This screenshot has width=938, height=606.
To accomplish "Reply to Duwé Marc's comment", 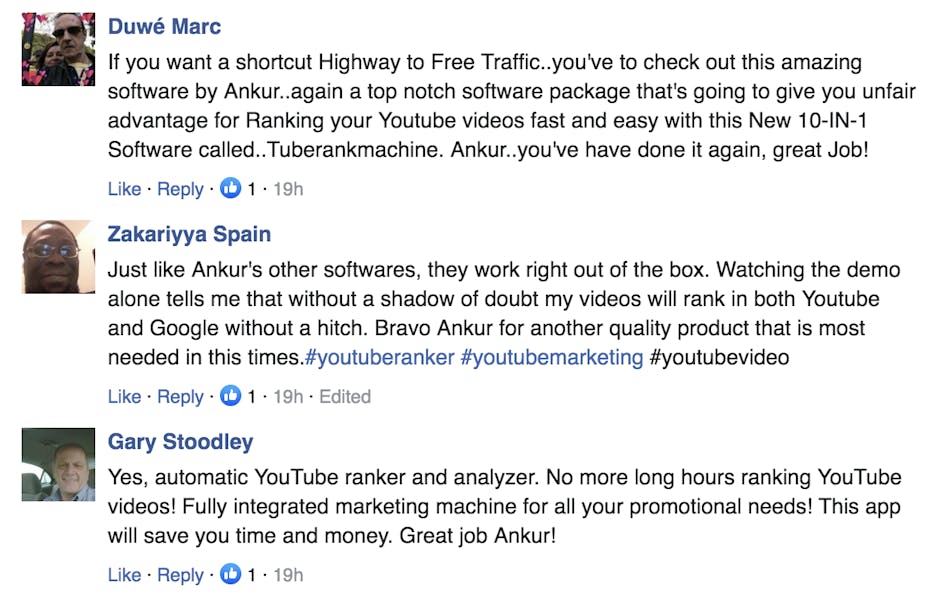I will coord(180,189).
